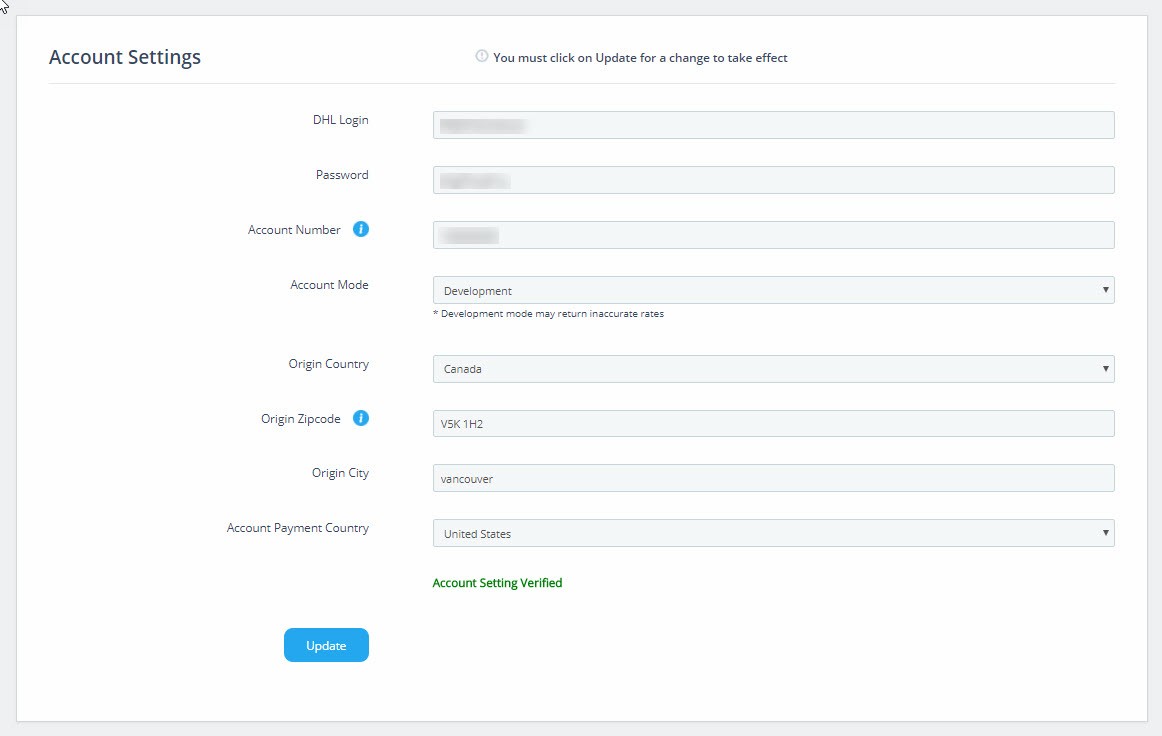The image size is (1162, 736).
Task: Focus the Account Number input field
Action: click(773, 234)
